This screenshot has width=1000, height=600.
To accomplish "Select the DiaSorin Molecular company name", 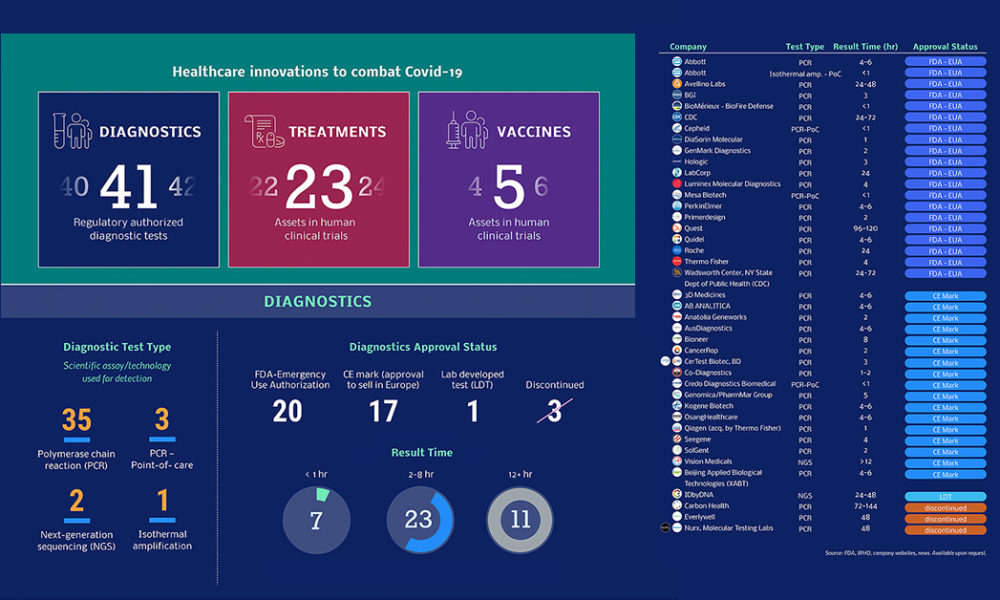I will pyautogui.click(x=713, y=140).
